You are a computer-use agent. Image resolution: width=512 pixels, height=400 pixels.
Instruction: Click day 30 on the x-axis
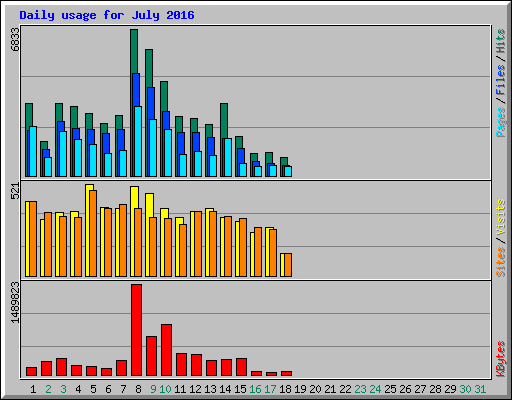pyautogui.click(x=465, y=389)
